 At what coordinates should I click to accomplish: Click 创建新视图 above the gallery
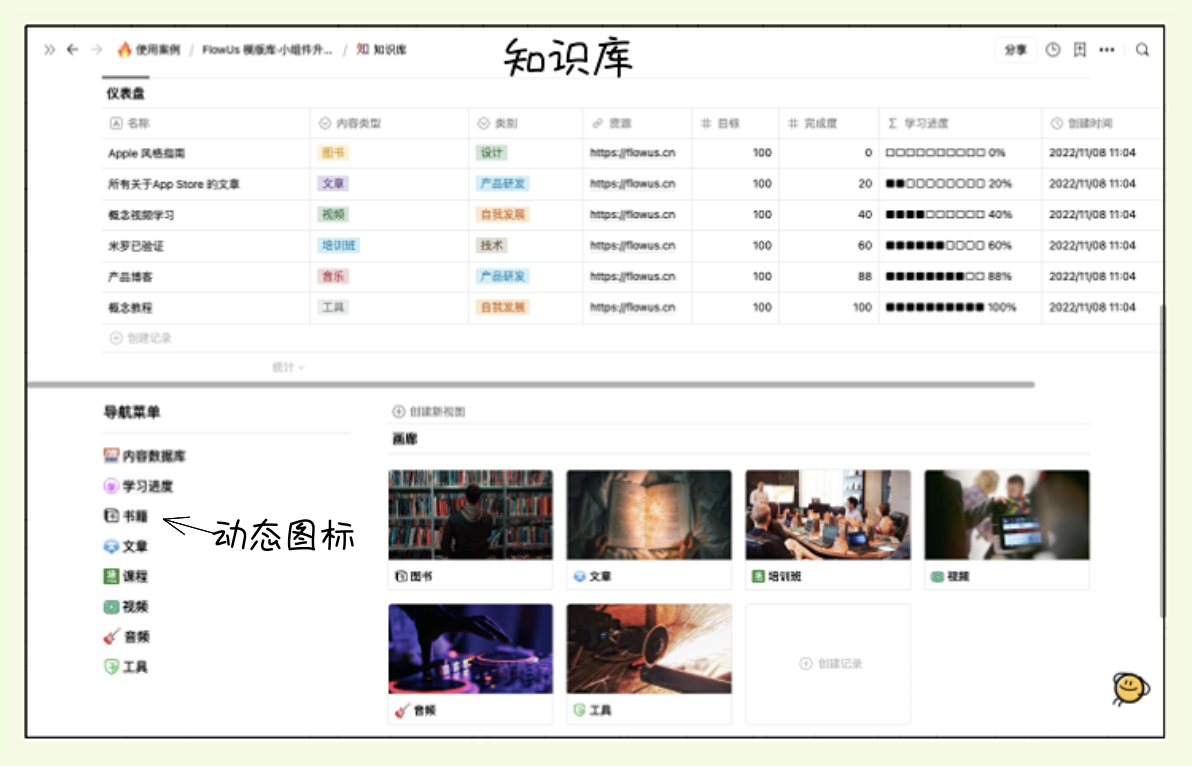429,412
